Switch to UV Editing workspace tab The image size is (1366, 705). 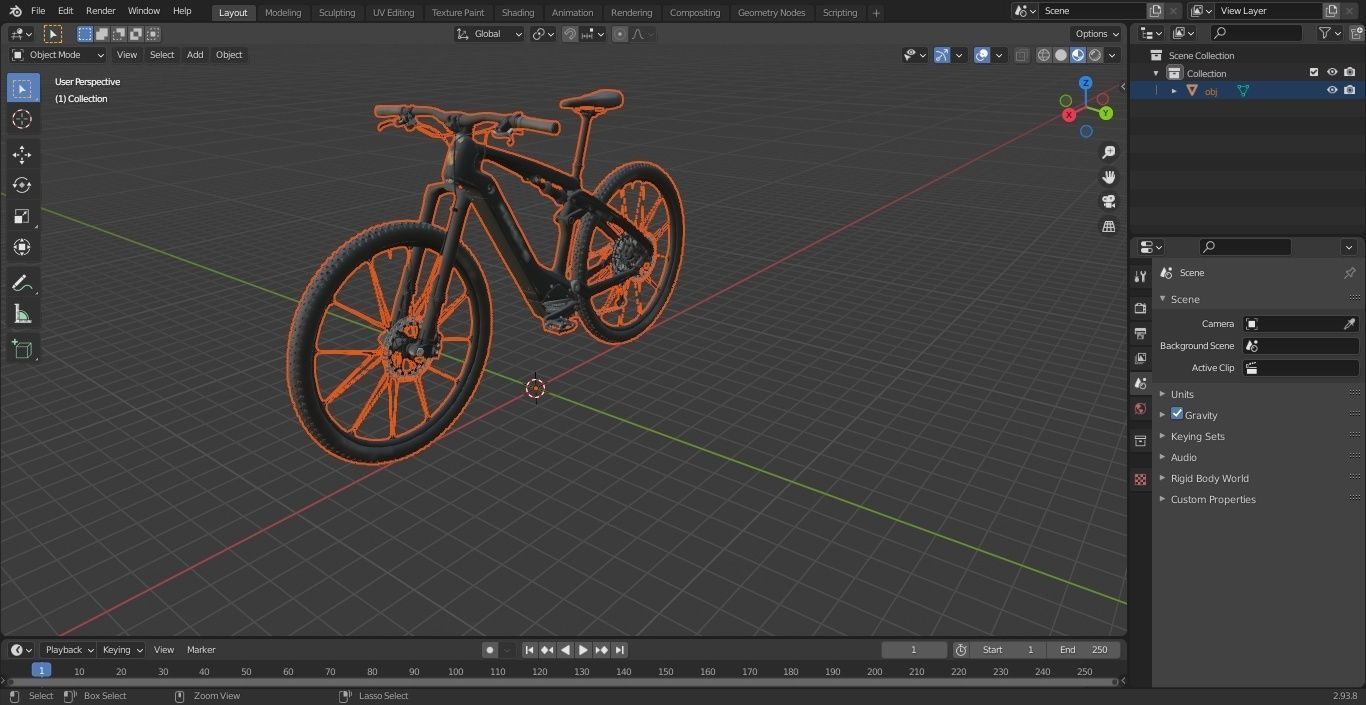pos(393,13)
